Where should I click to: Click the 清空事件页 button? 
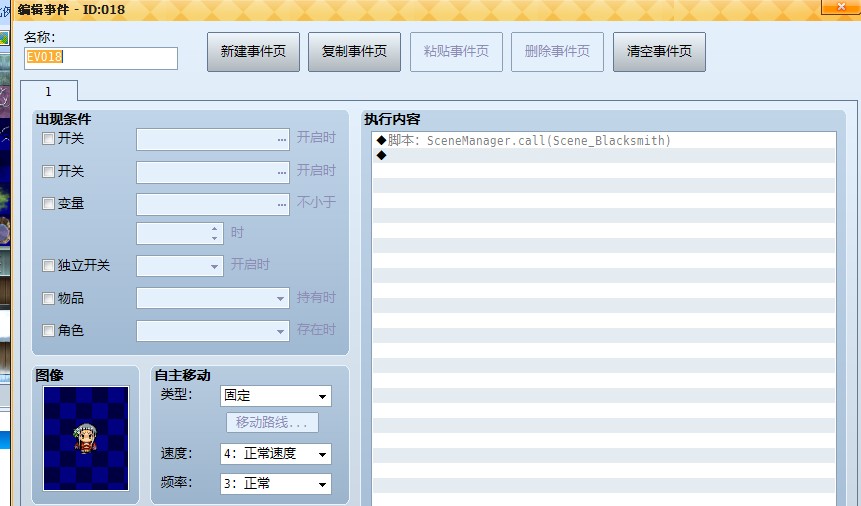(x=659, y=52)
